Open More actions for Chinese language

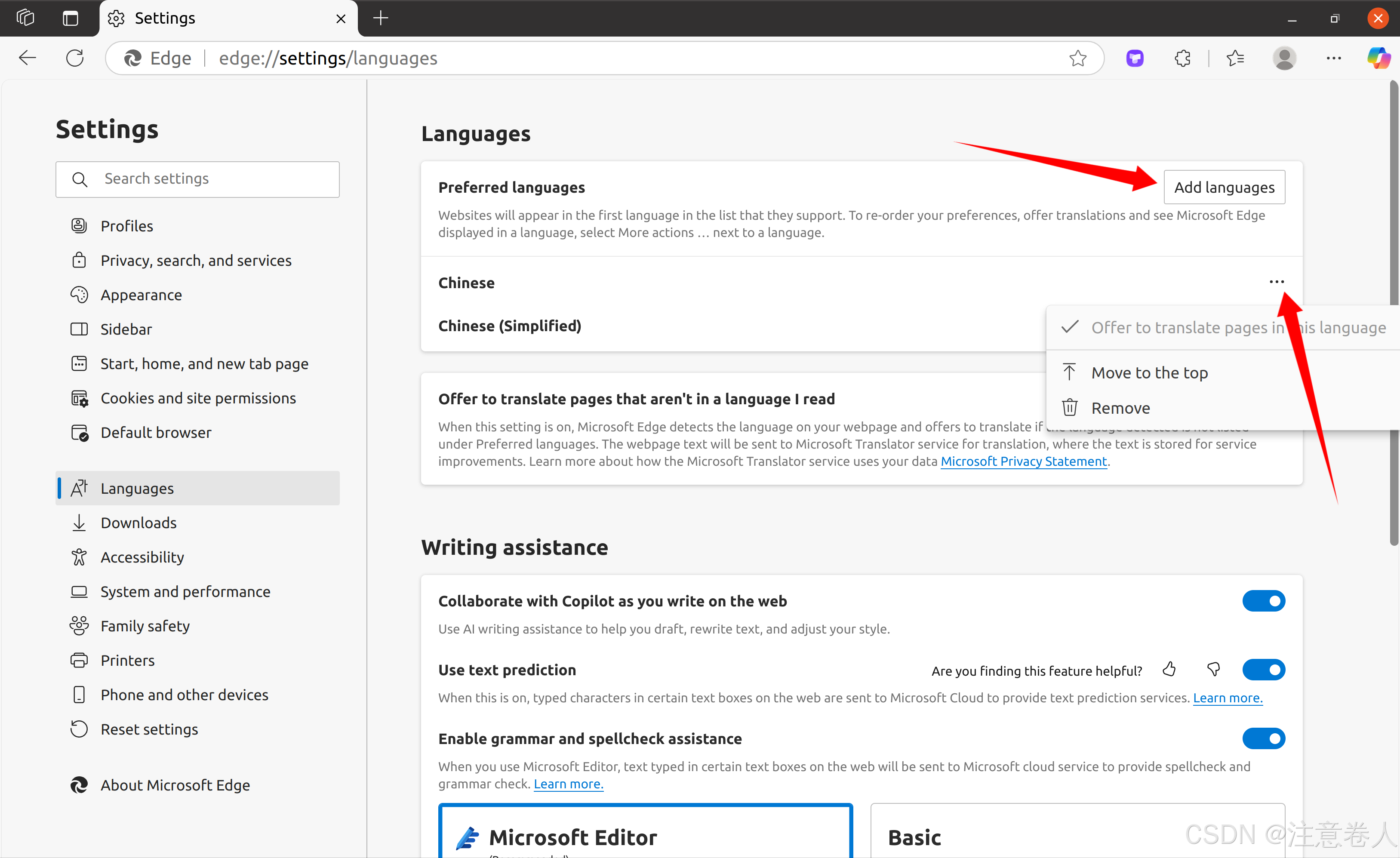point(1276,282)
